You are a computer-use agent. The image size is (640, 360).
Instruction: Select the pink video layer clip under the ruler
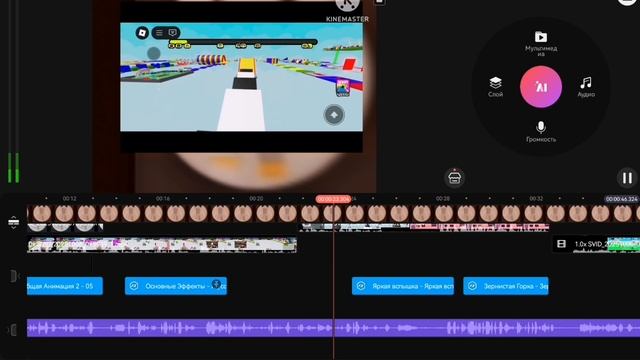click(479, 227)
